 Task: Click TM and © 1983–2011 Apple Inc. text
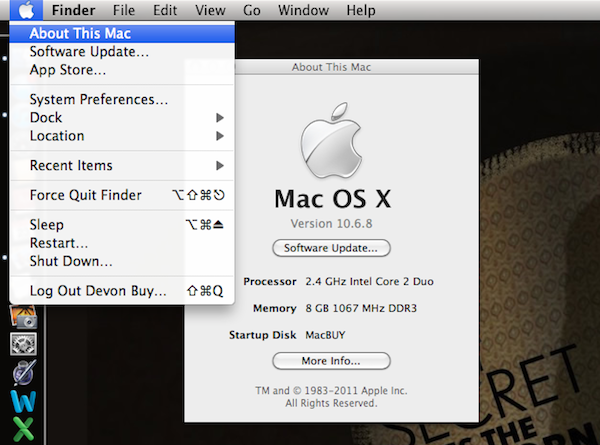pyautogui.click(x=331, y=391)
